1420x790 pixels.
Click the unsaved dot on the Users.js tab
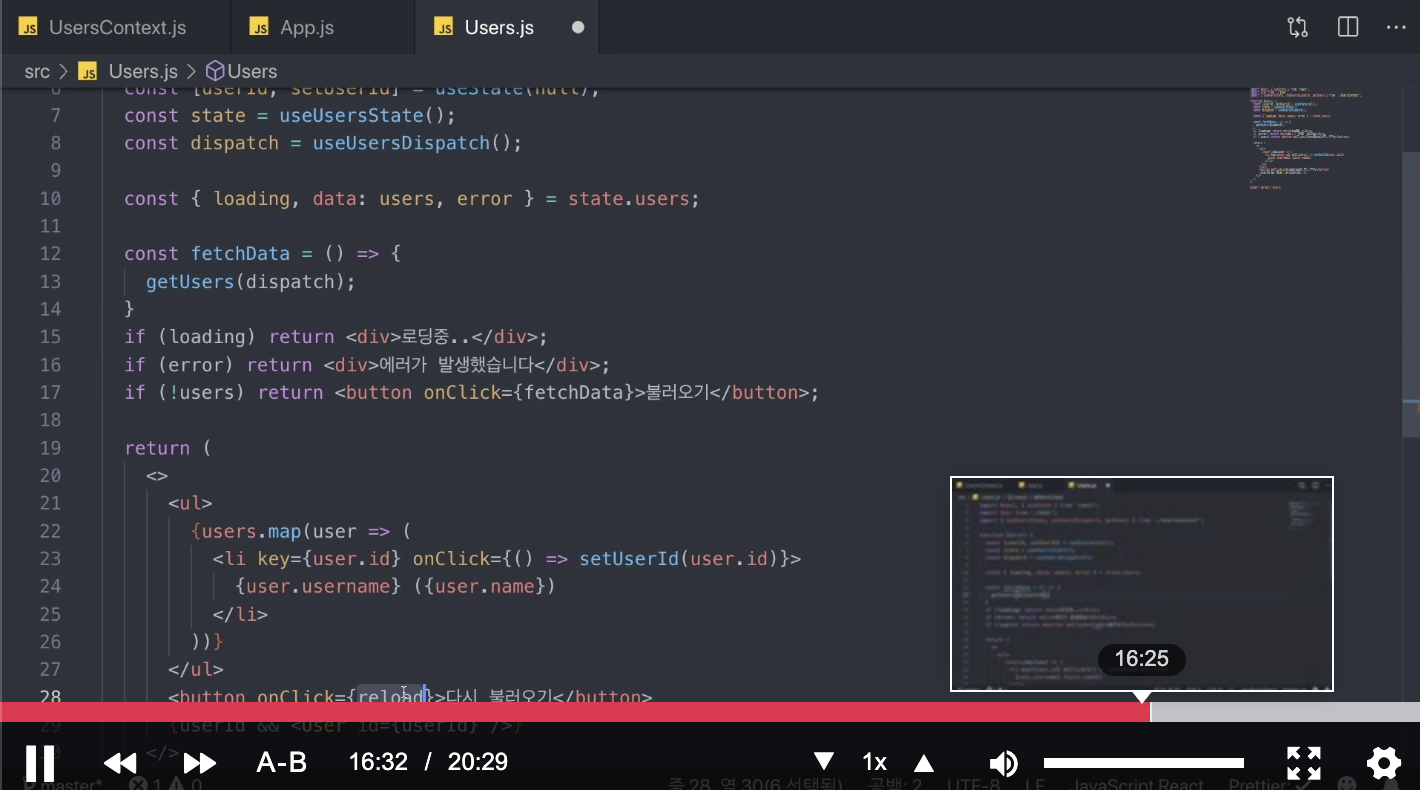coord(578,27)
